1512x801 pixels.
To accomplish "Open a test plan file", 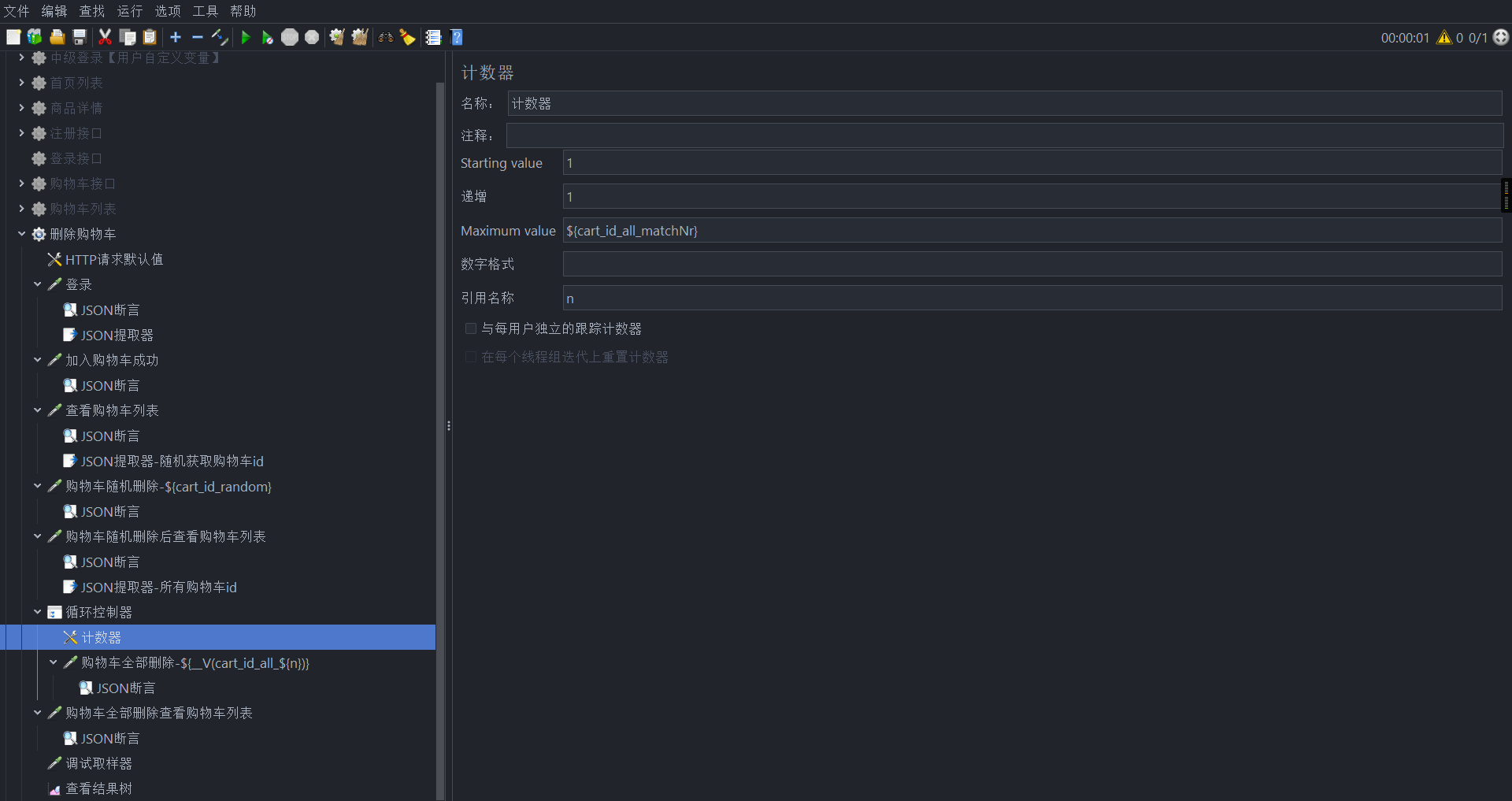I will coord(57,37).
